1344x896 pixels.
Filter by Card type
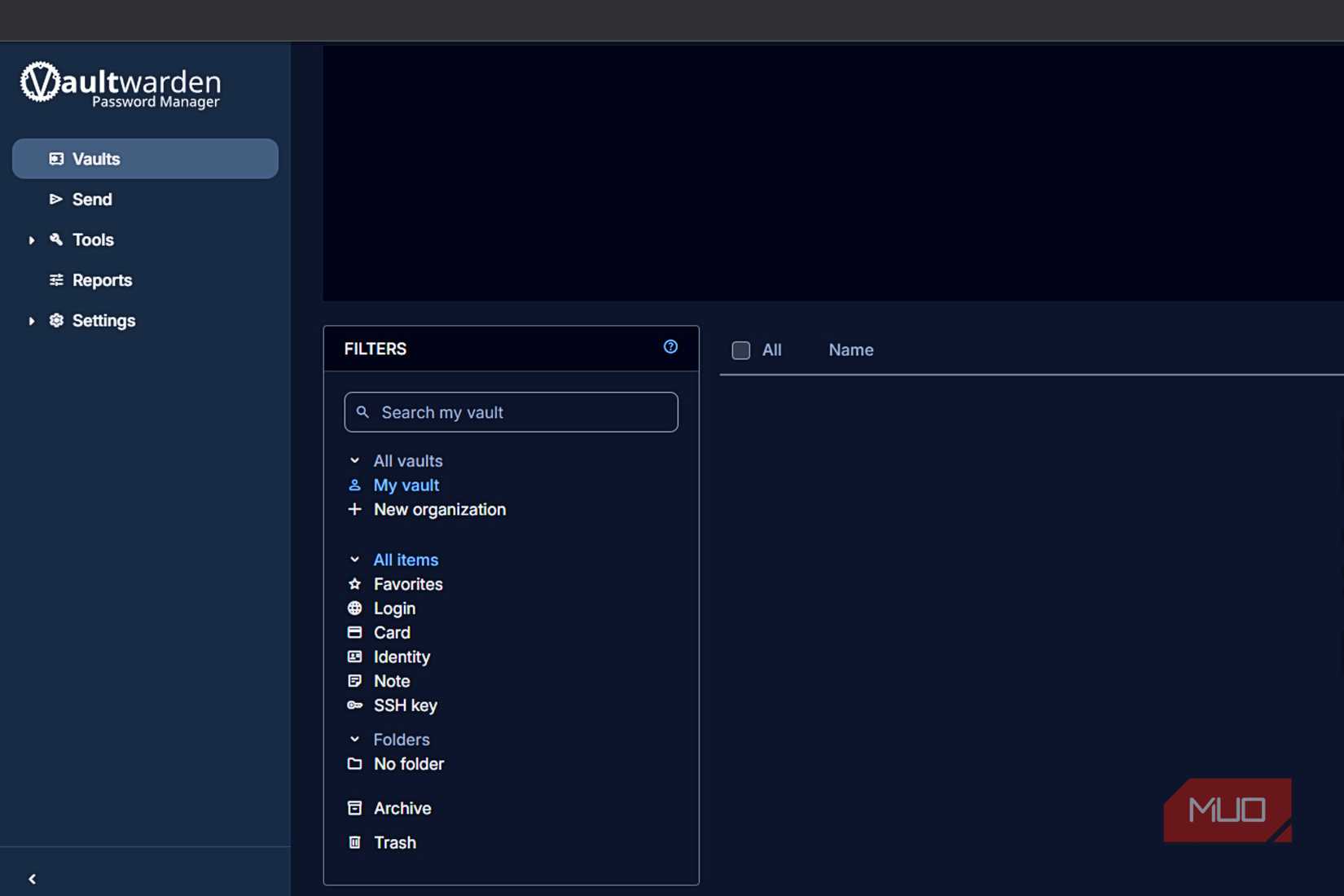tap(392, 633)
